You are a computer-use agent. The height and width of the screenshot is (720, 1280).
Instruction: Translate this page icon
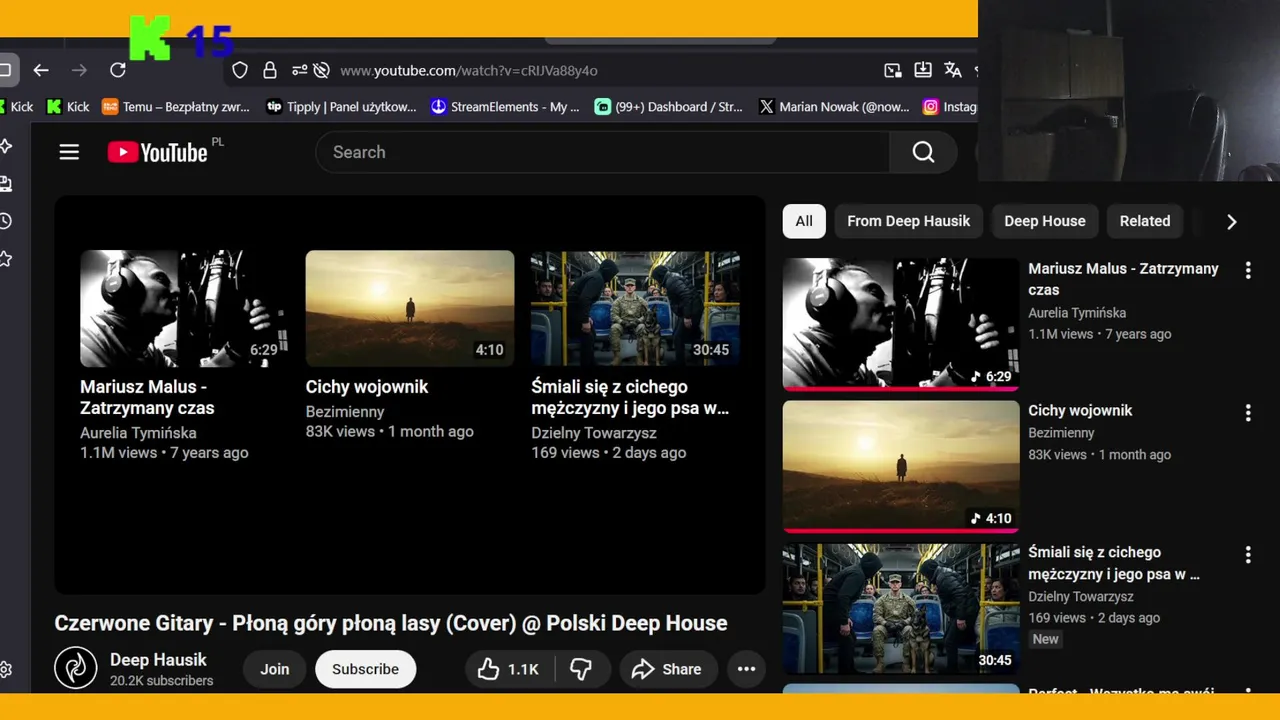pos(953,70)
